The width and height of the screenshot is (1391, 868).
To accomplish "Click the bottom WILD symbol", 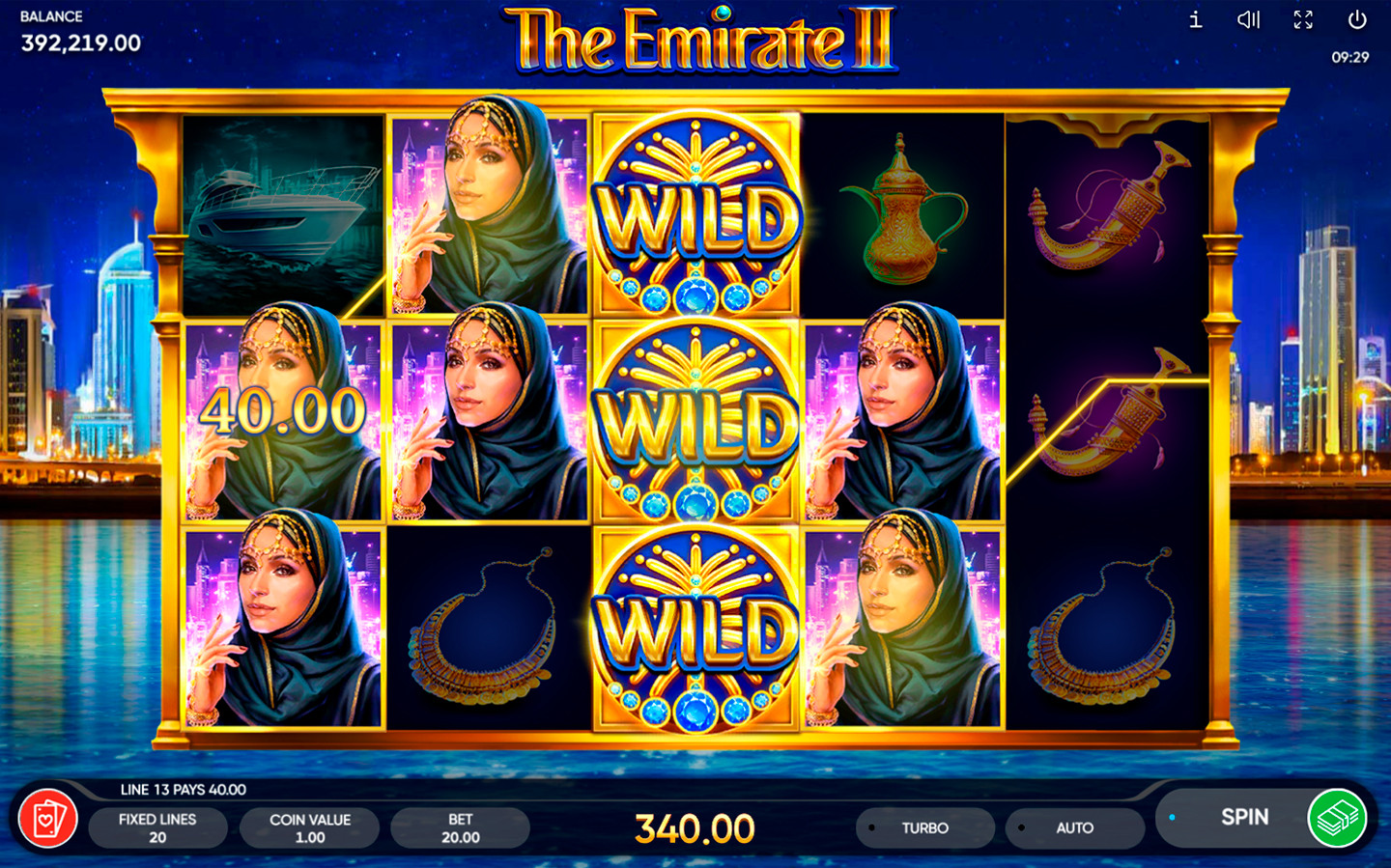I will point(695,629).
